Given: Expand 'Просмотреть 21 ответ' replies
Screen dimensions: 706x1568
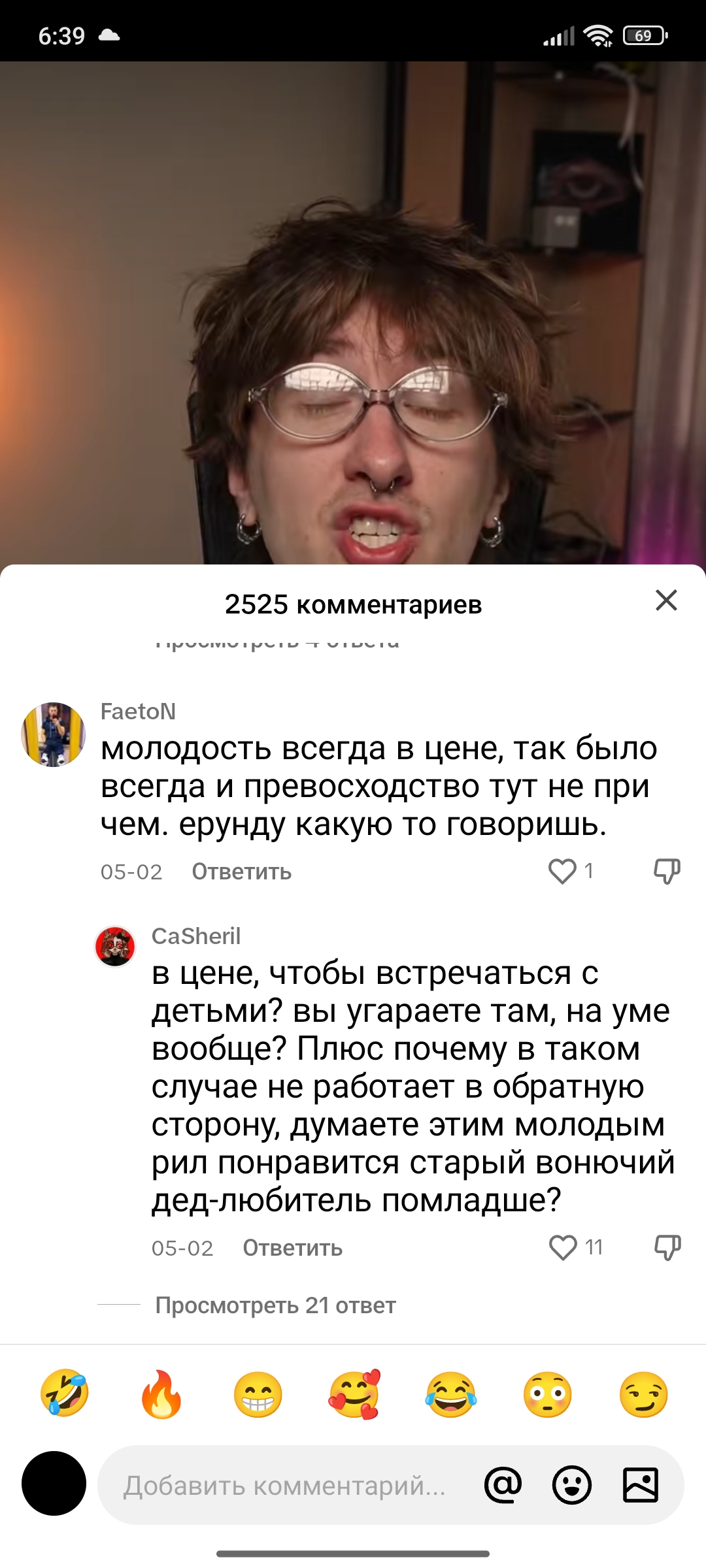Looking at the screenshot, I should pos(275,1305).
